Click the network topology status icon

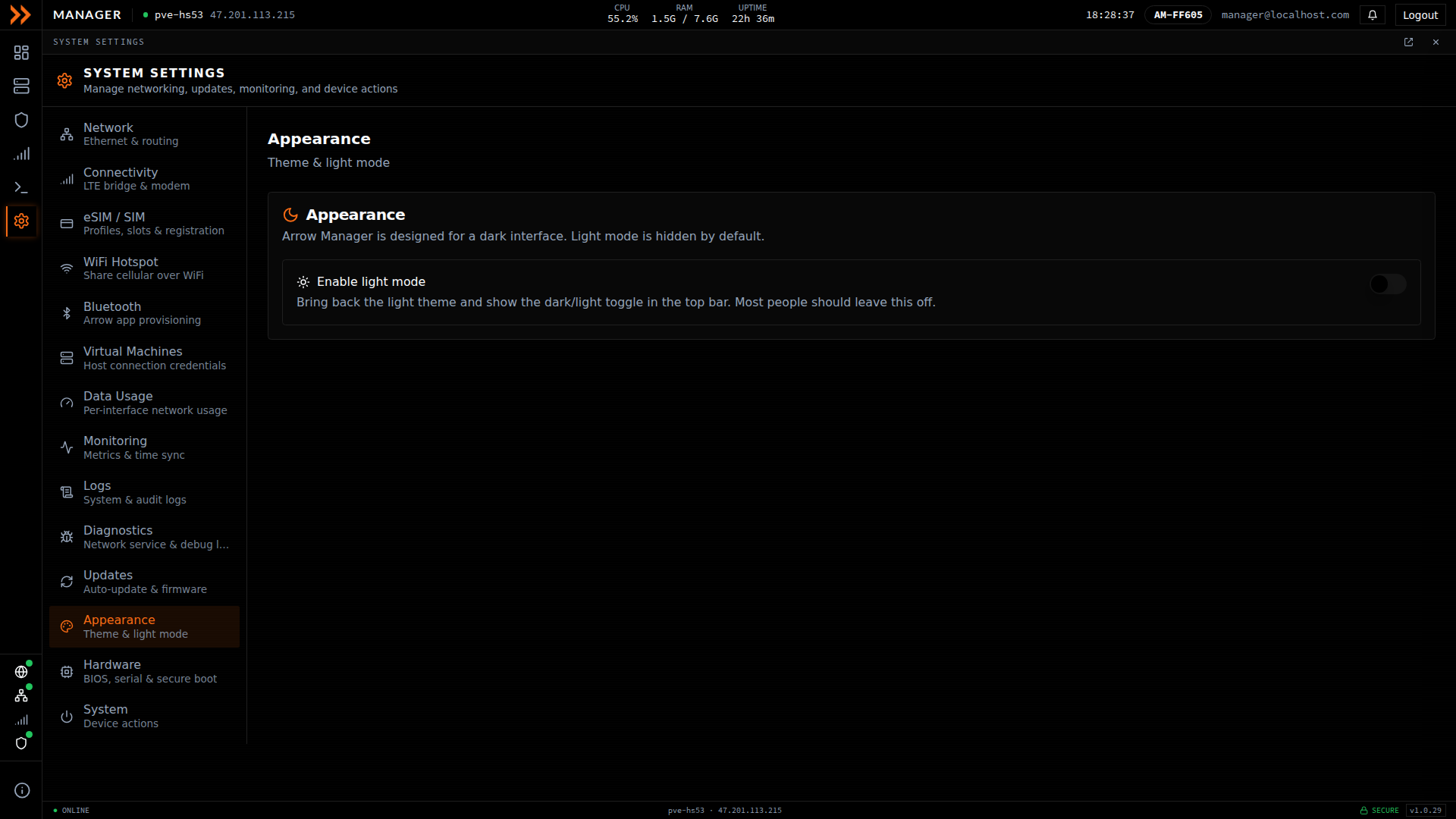21,695
